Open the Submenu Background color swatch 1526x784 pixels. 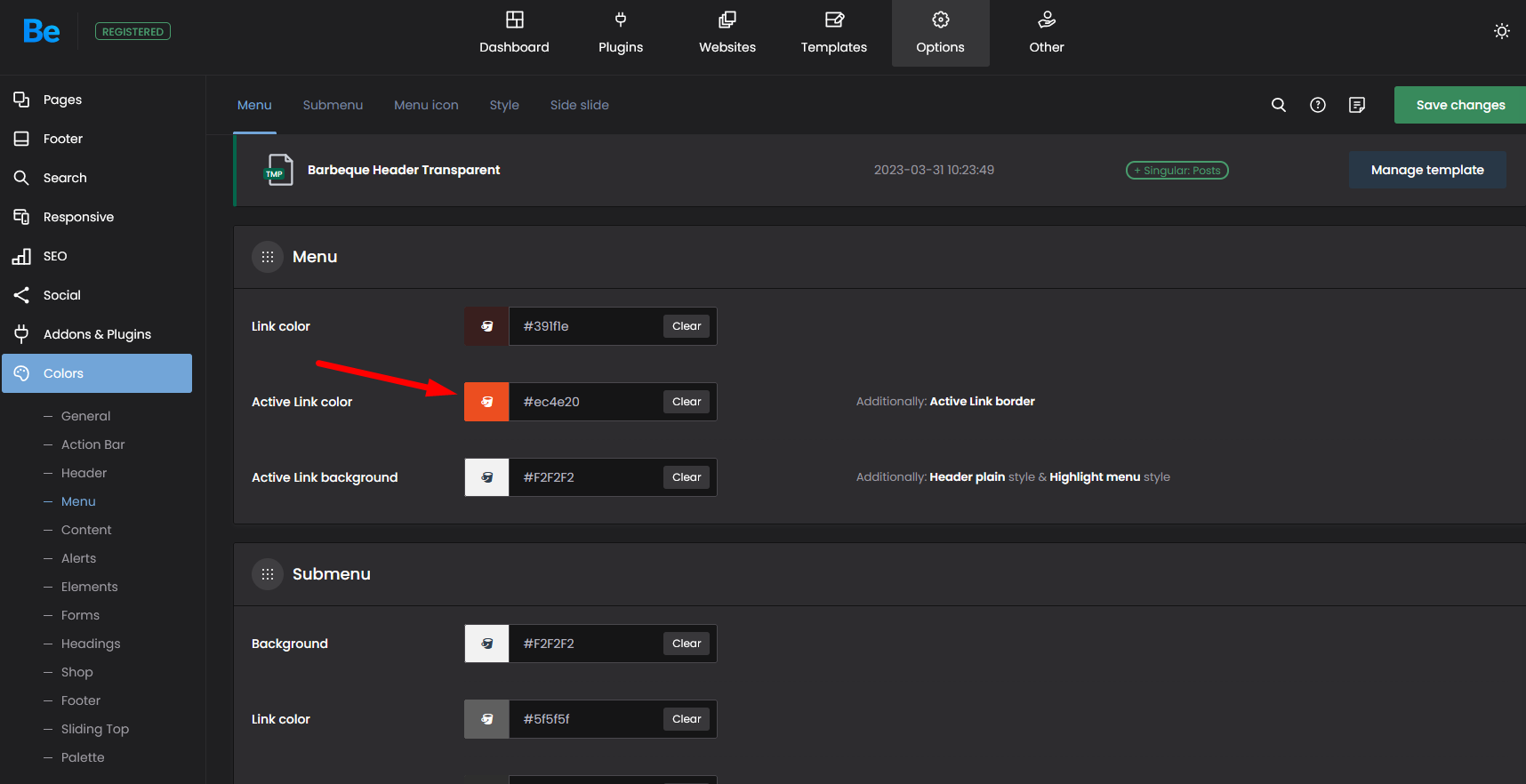(486, 644)
